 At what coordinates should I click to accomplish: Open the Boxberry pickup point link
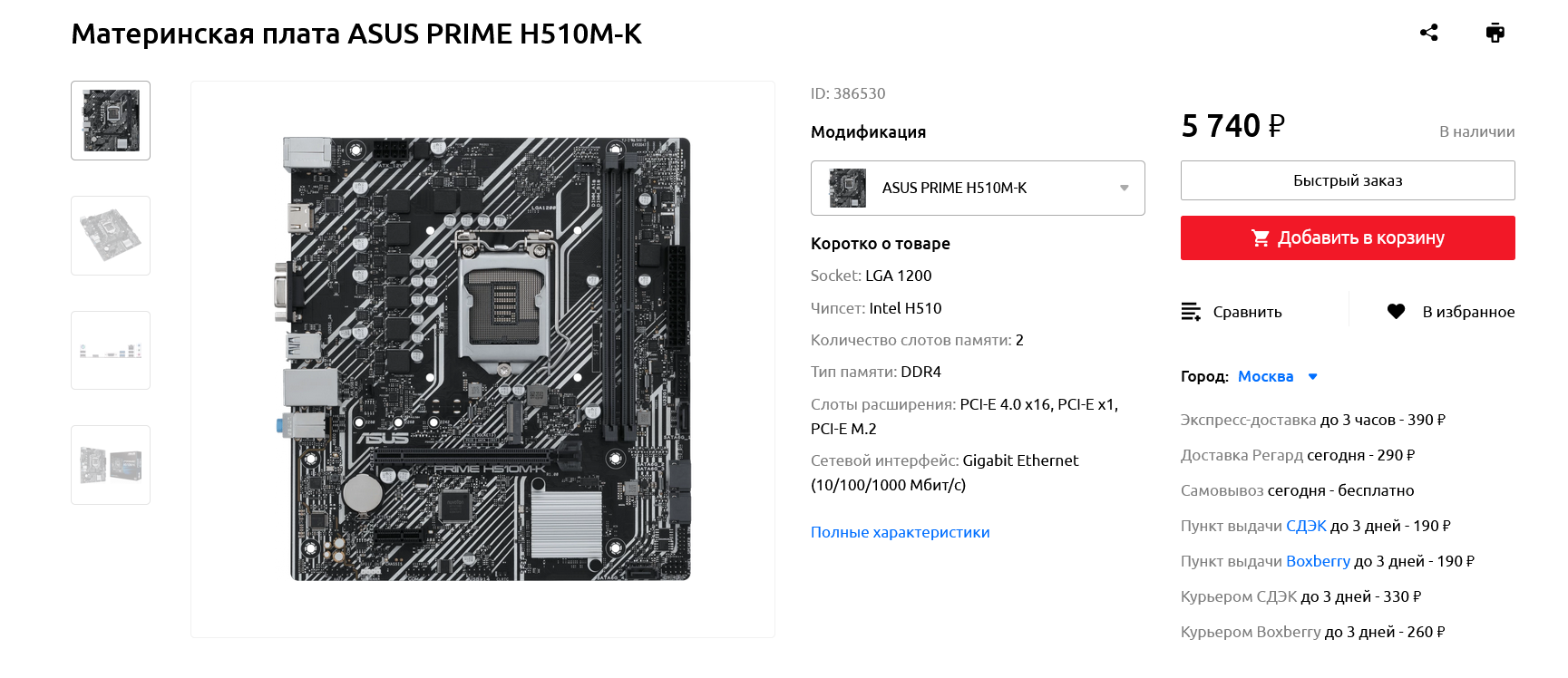coord(1318,561)
